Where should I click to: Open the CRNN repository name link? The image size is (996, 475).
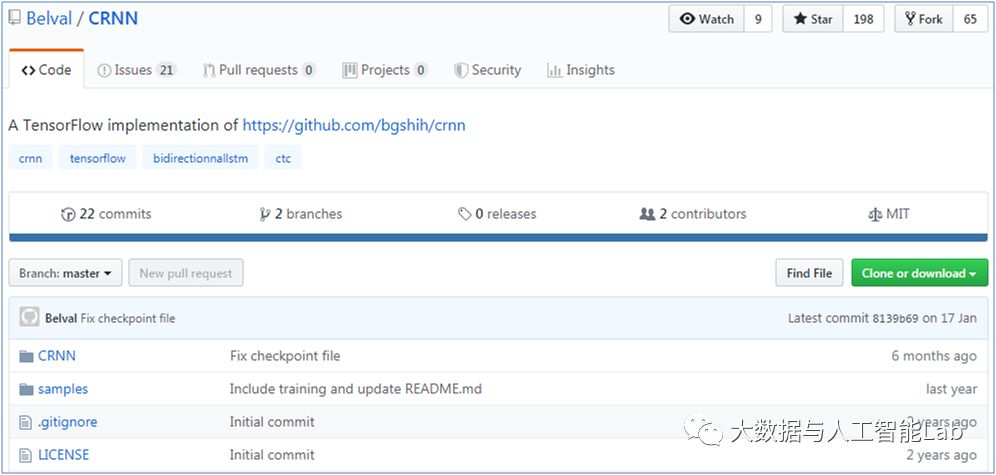point(112,18)
